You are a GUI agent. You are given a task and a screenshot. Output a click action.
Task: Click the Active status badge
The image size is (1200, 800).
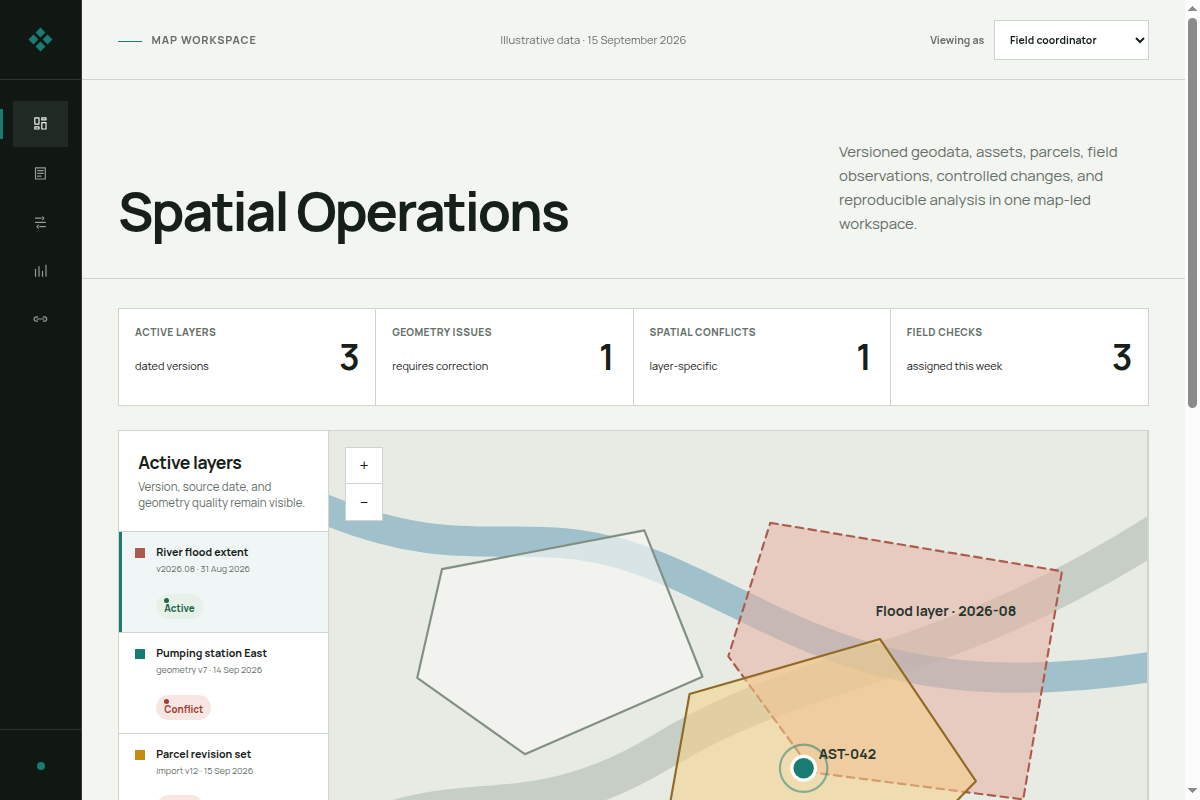[x=179, y=607]
